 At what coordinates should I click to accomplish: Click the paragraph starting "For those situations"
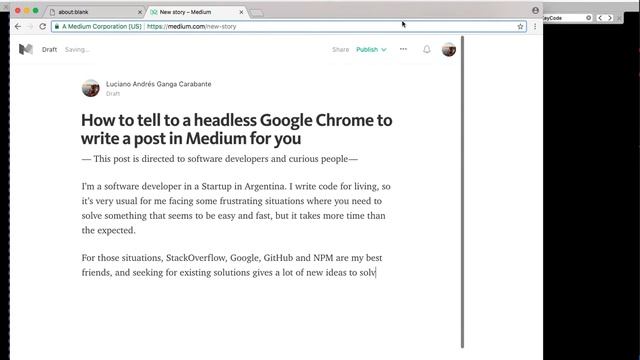(x=232, y=265)
